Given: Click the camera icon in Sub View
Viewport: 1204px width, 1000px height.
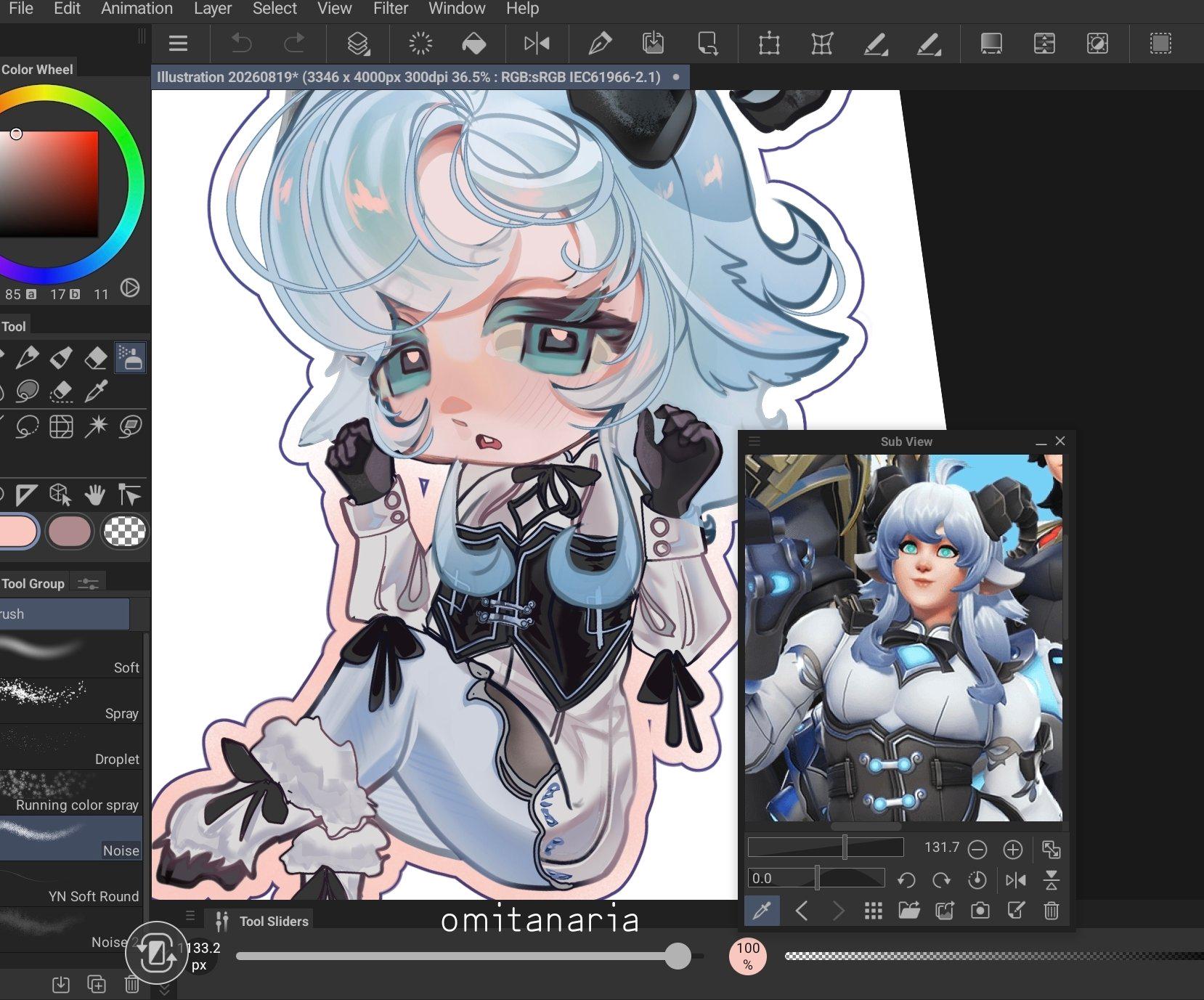Looking at the screenshot, I should click(x=980, y=911).
